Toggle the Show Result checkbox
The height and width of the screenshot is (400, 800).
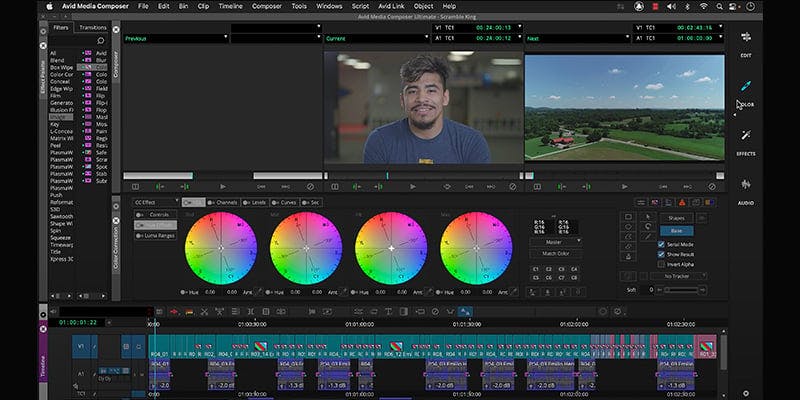pyautogui.click(x=661, y=254)
